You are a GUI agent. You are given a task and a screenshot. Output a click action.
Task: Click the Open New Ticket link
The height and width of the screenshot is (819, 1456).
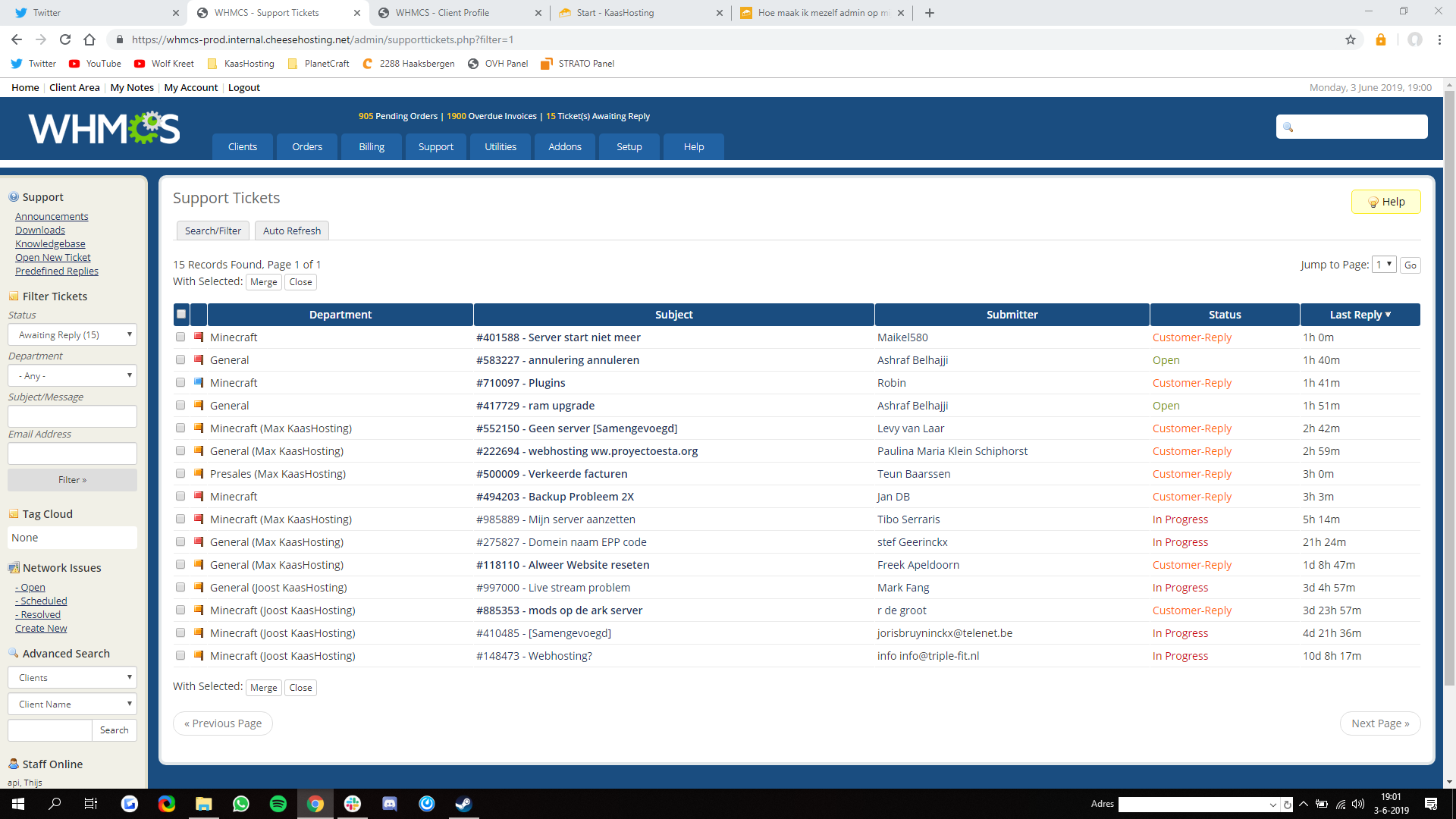point(52,257)
